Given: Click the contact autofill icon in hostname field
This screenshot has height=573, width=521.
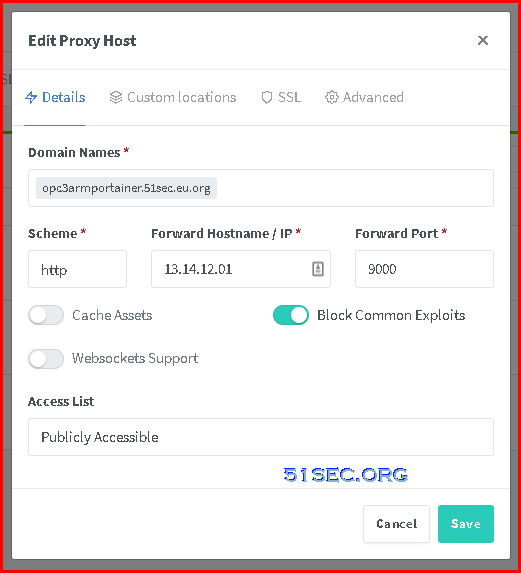Looking at the screenshot, I should 318,269.
